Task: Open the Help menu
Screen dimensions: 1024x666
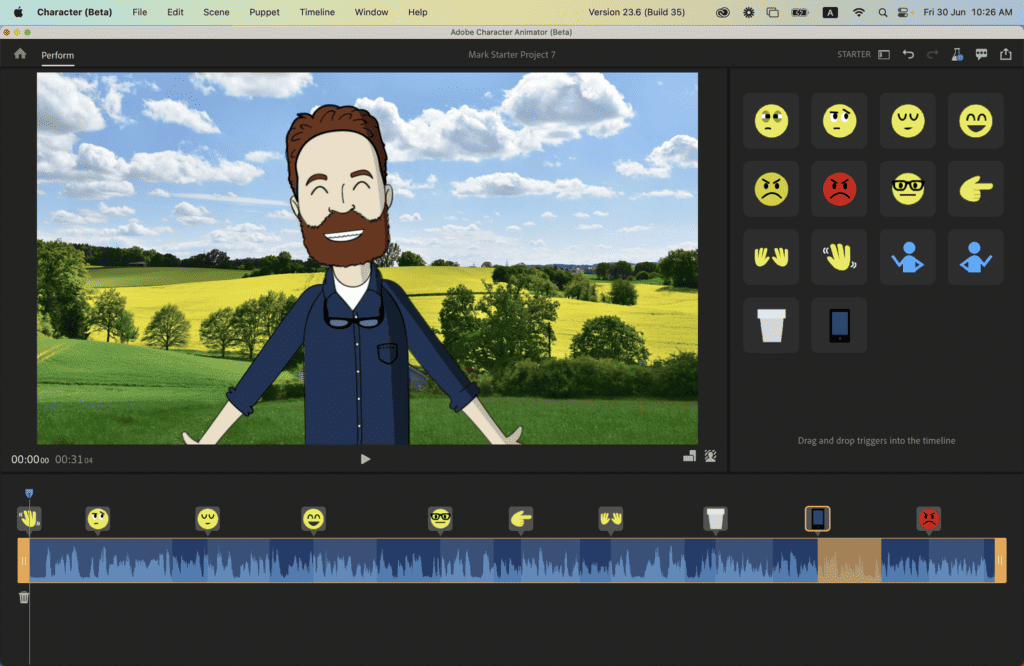Action: [x=417, y=12]
